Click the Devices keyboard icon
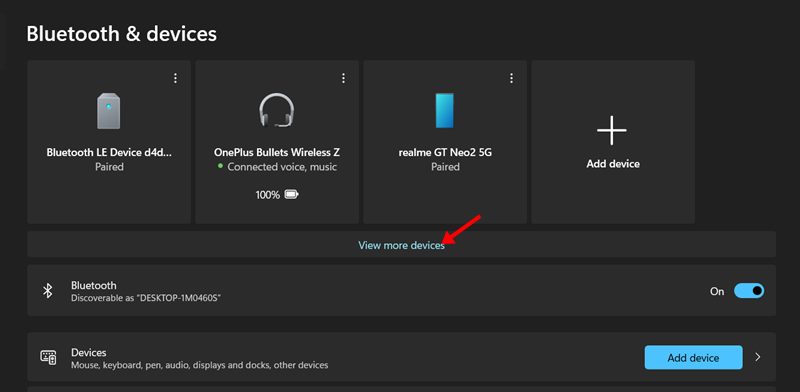 point(48,357)
